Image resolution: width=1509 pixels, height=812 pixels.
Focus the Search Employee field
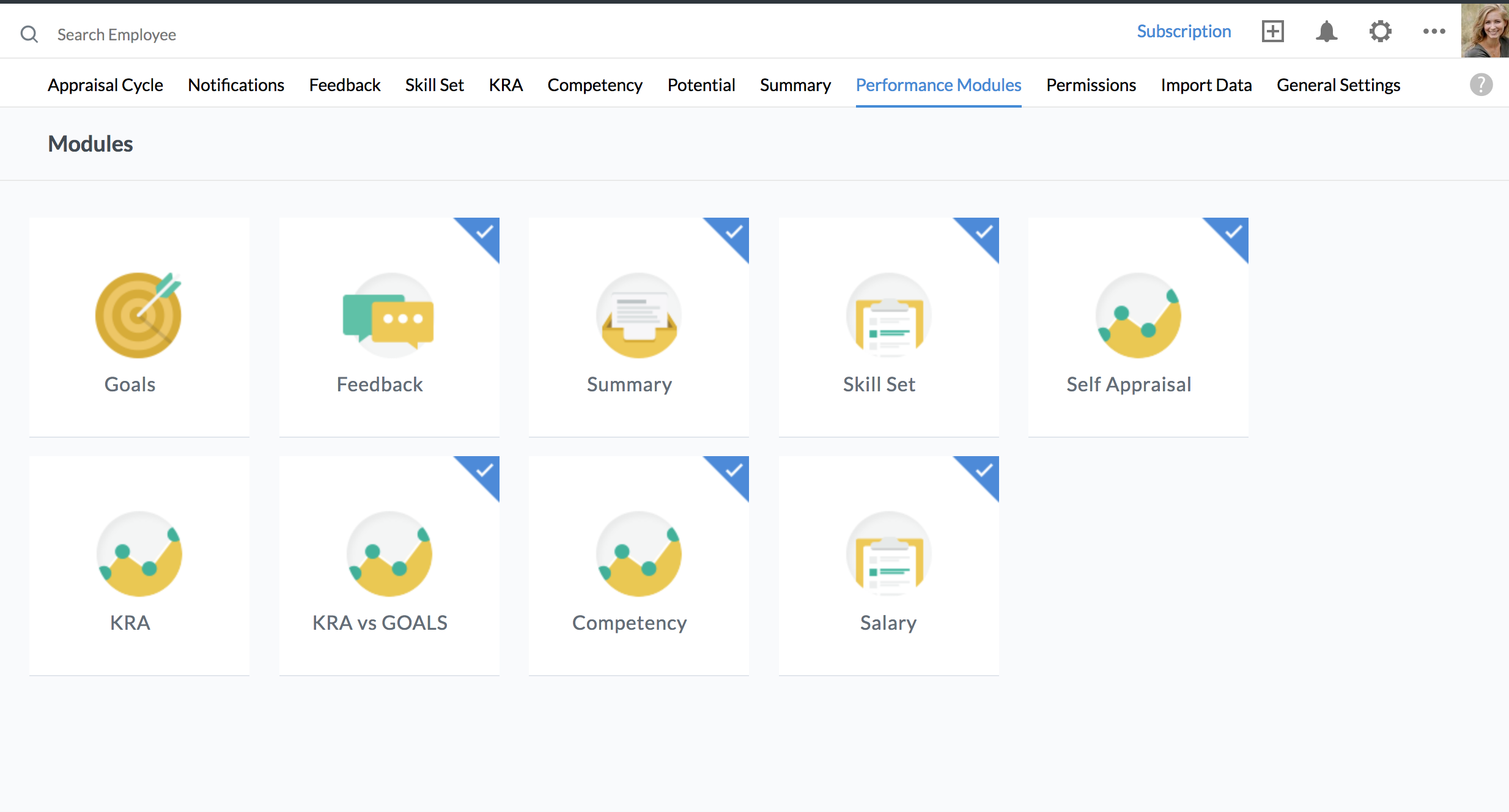click(x=116, y=35)
